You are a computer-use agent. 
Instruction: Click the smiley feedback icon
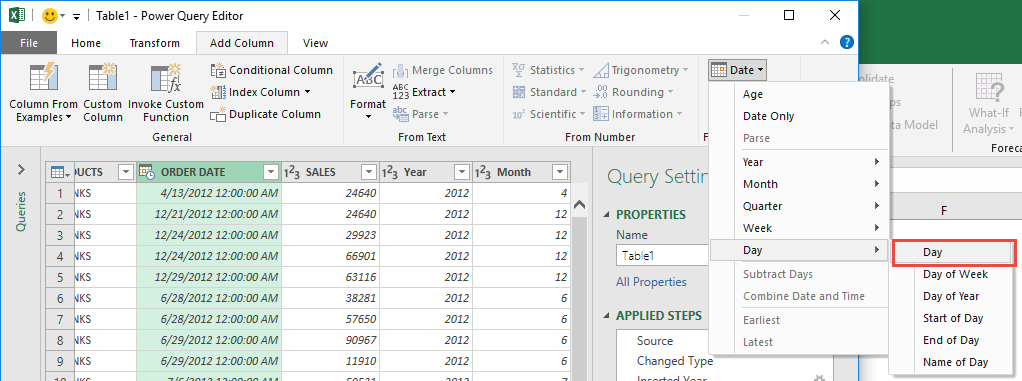(49, 16)
